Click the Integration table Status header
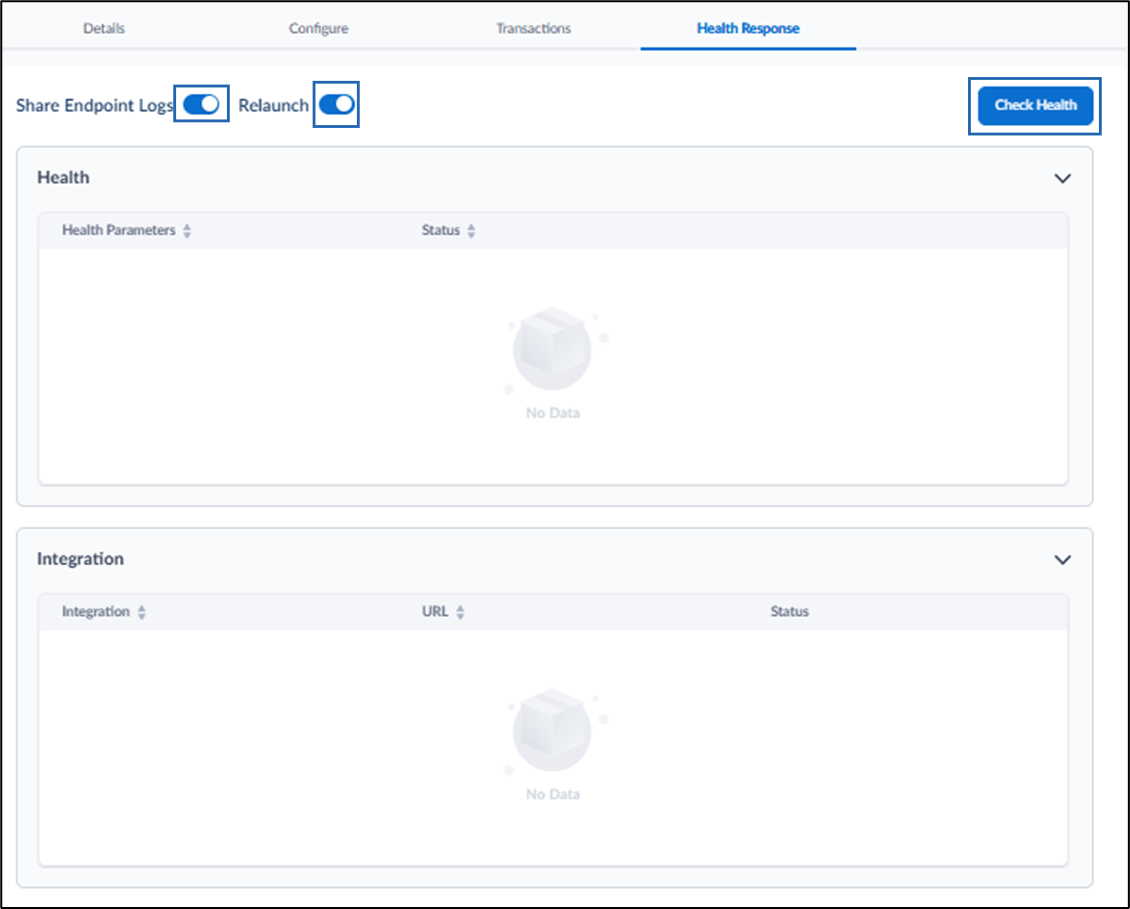This screenshot has height=909, width=1130. [x=789, y=611]
